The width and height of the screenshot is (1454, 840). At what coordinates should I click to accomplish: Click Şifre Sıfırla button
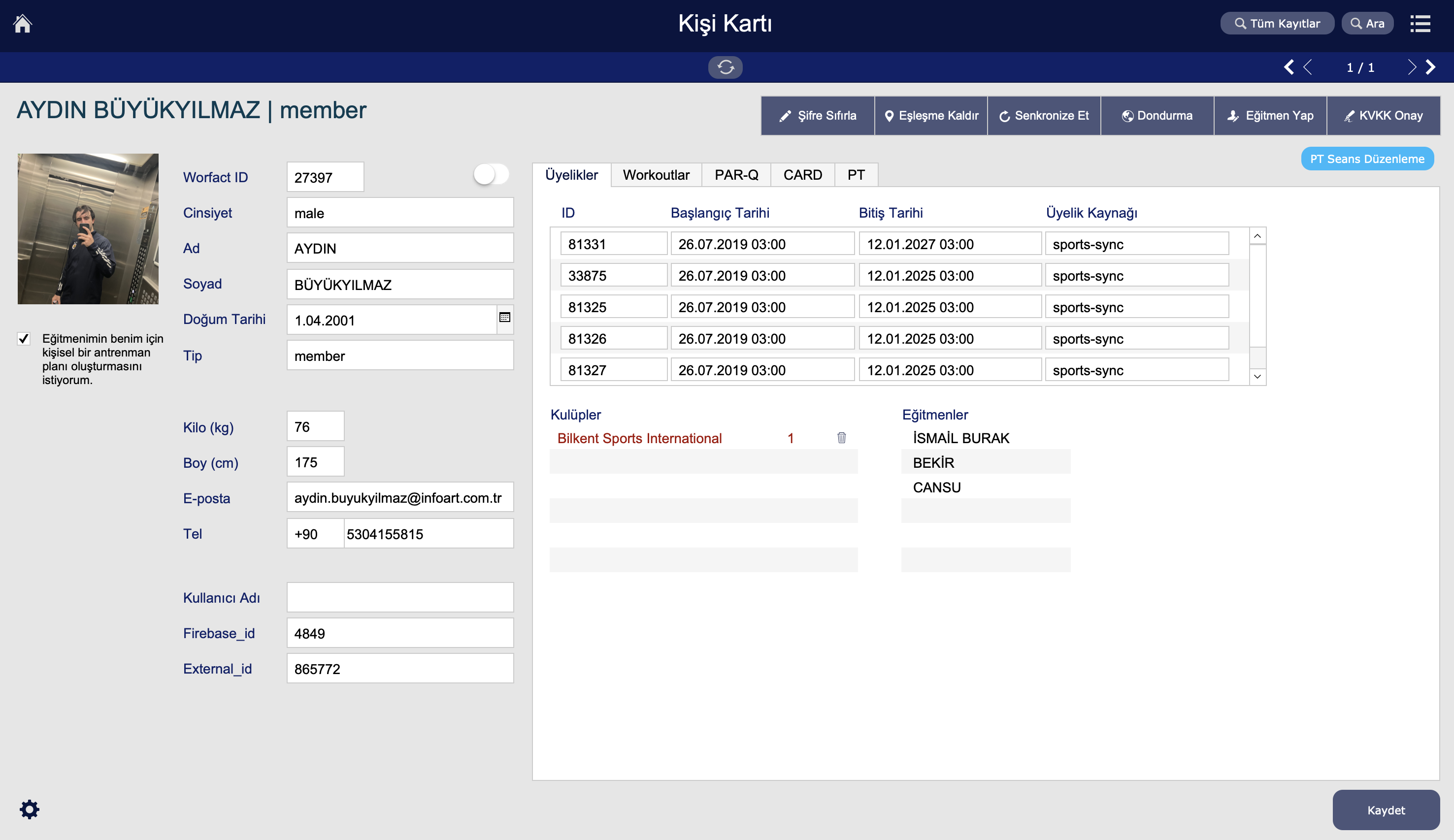point(818,115)
